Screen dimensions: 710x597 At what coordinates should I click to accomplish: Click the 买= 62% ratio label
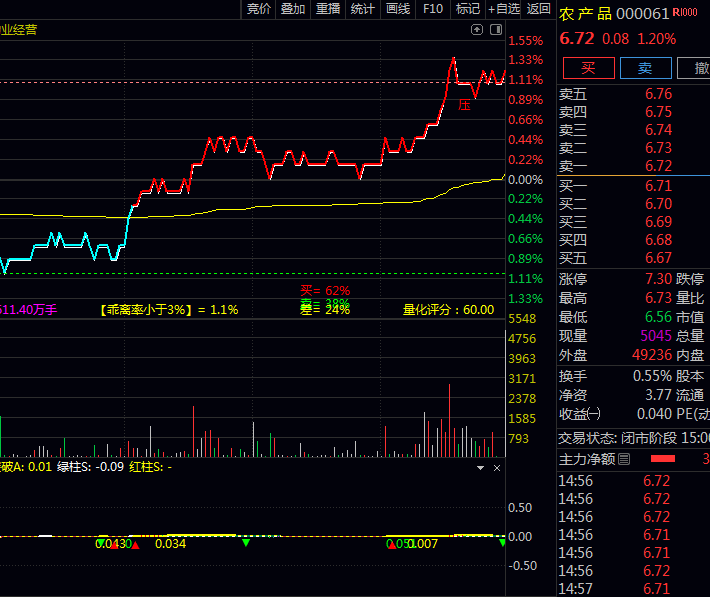coord(325,290)
